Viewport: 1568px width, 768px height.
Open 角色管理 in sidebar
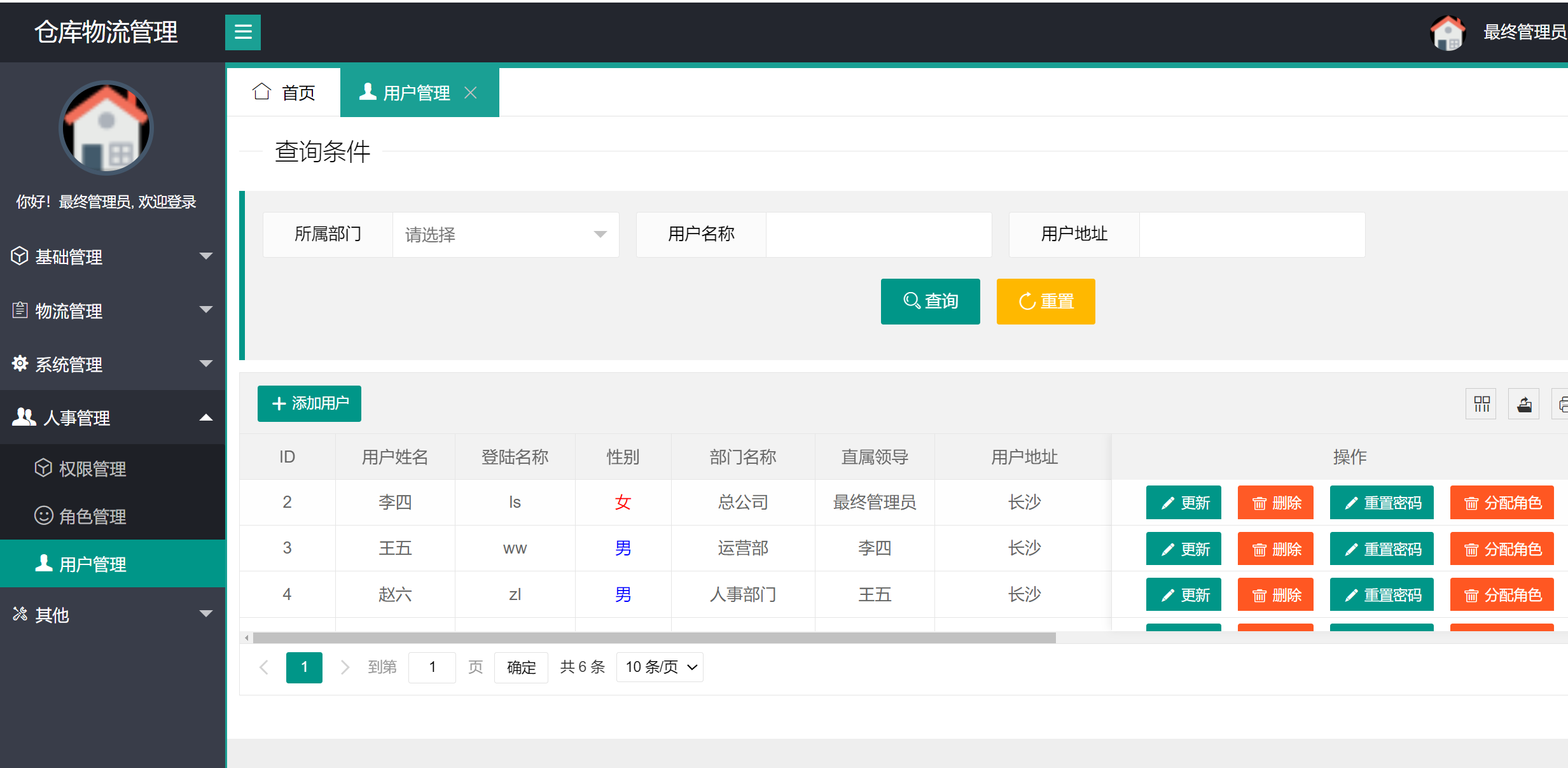113,516
